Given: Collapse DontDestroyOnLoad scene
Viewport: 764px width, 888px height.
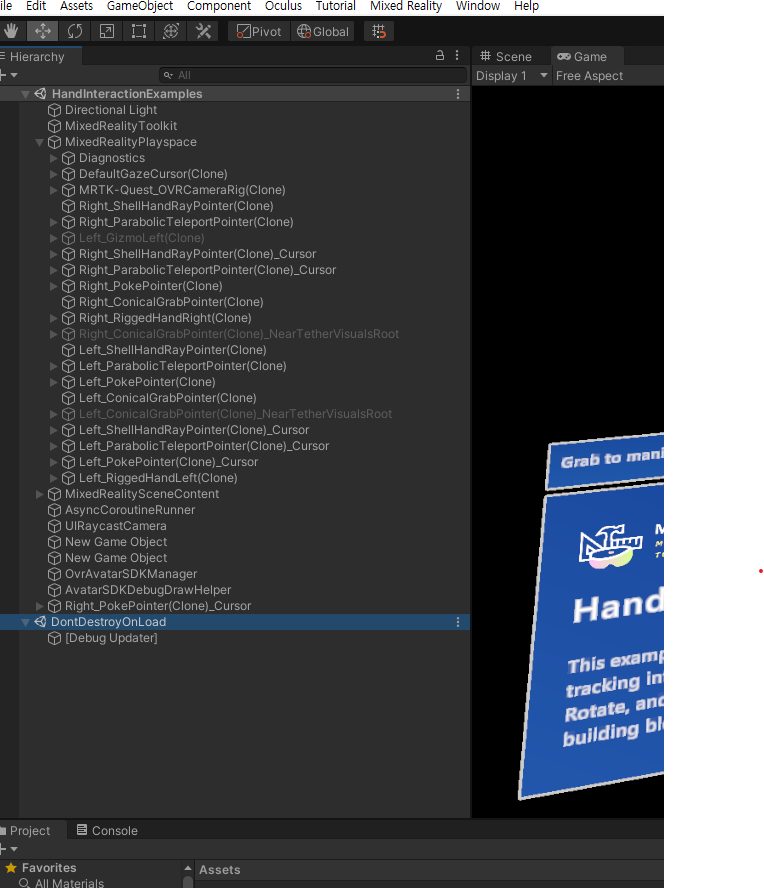Looking at the screenshot, I should 25,622.
